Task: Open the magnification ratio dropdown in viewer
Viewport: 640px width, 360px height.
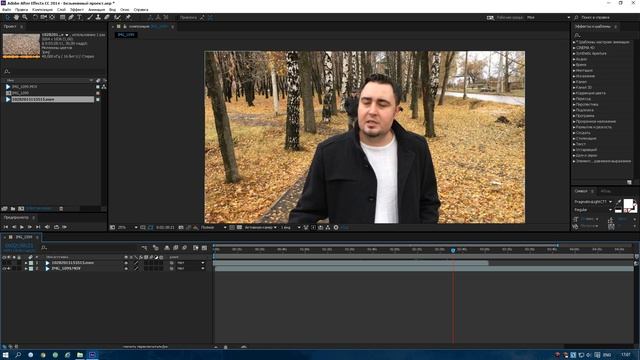Action: [x=127, y=227]
